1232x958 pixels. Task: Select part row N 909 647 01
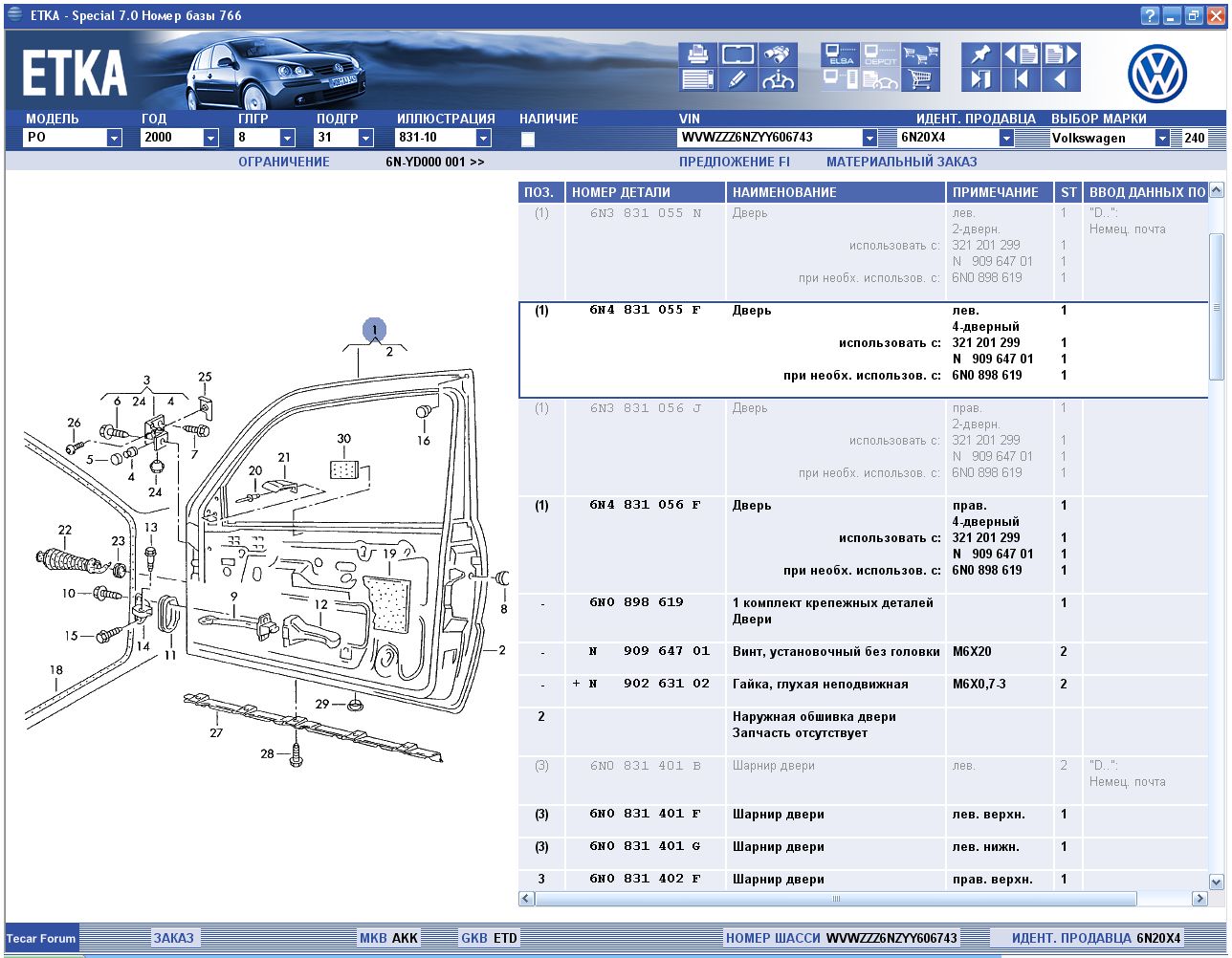coord(865,659)
